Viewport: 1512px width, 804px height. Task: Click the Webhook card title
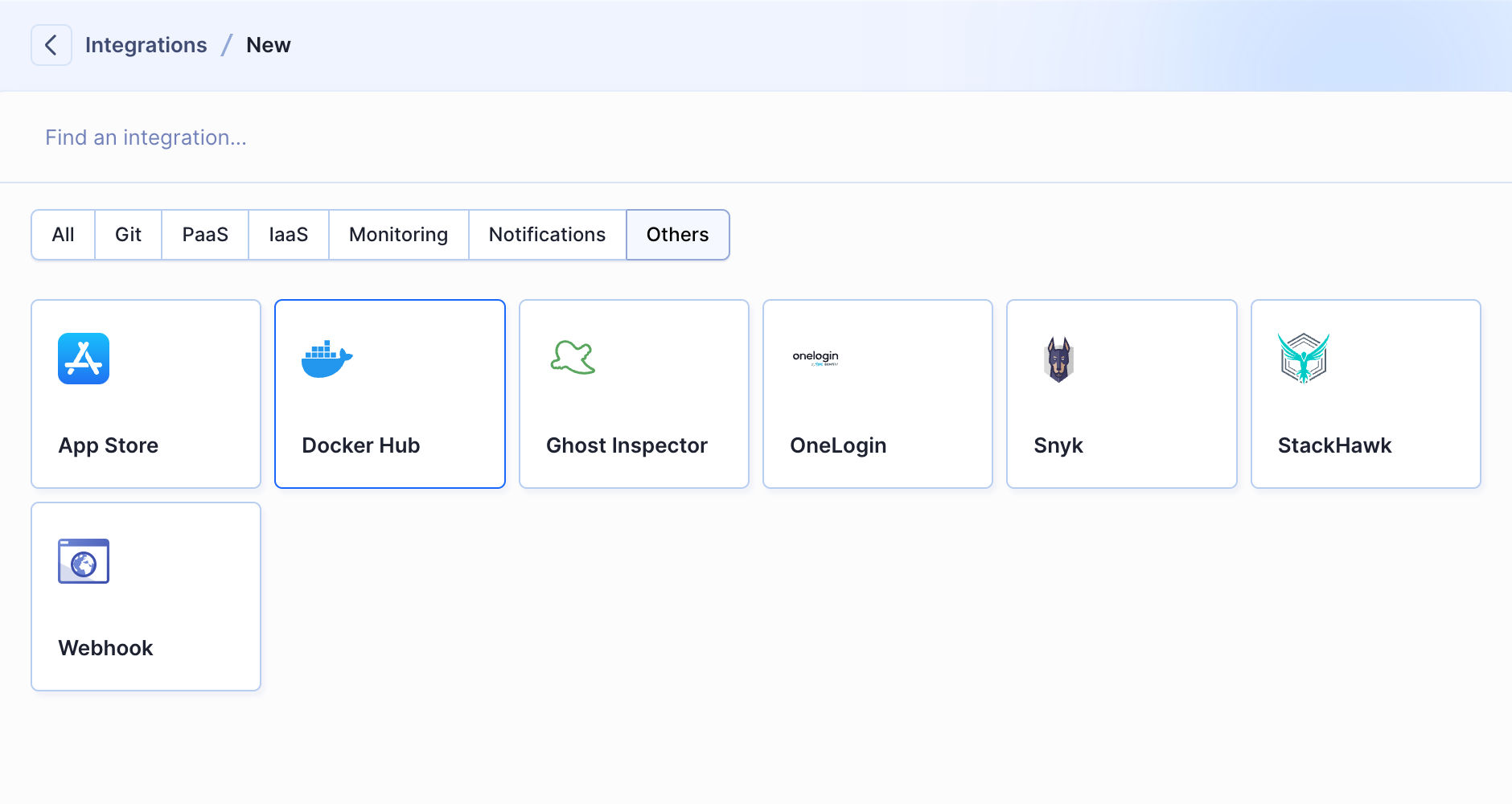click(106, 648)
